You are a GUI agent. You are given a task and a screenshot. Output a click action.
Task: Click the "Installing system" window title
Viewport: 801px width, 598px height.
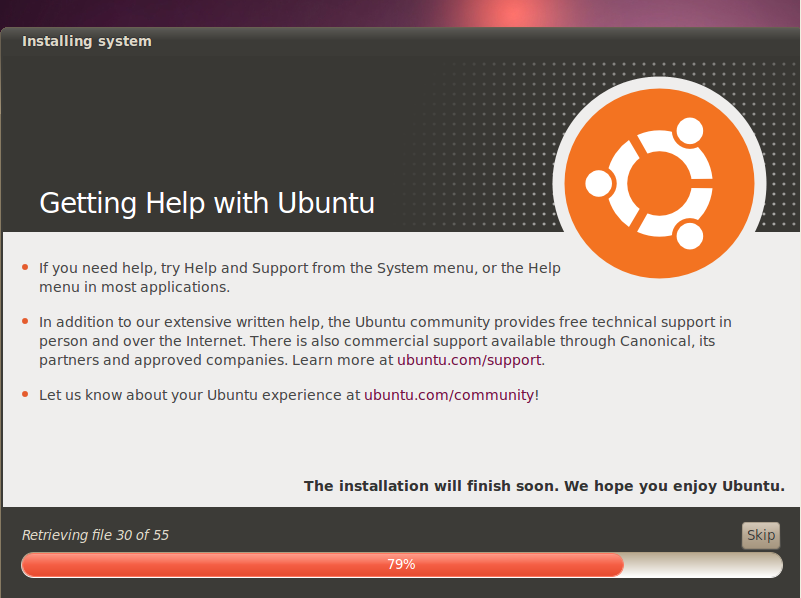87,41
